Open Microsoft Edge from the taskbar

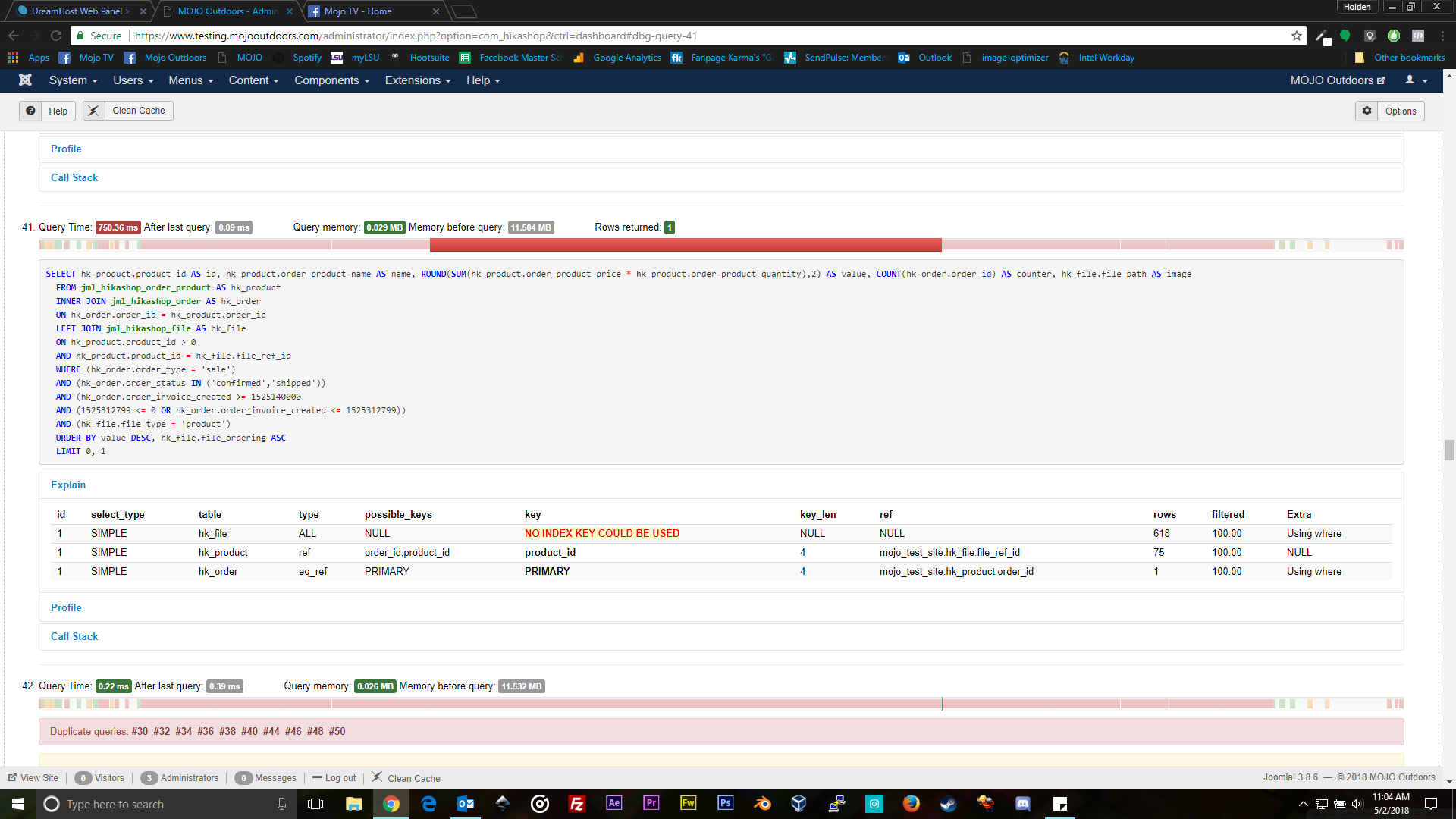click(428, 804)
